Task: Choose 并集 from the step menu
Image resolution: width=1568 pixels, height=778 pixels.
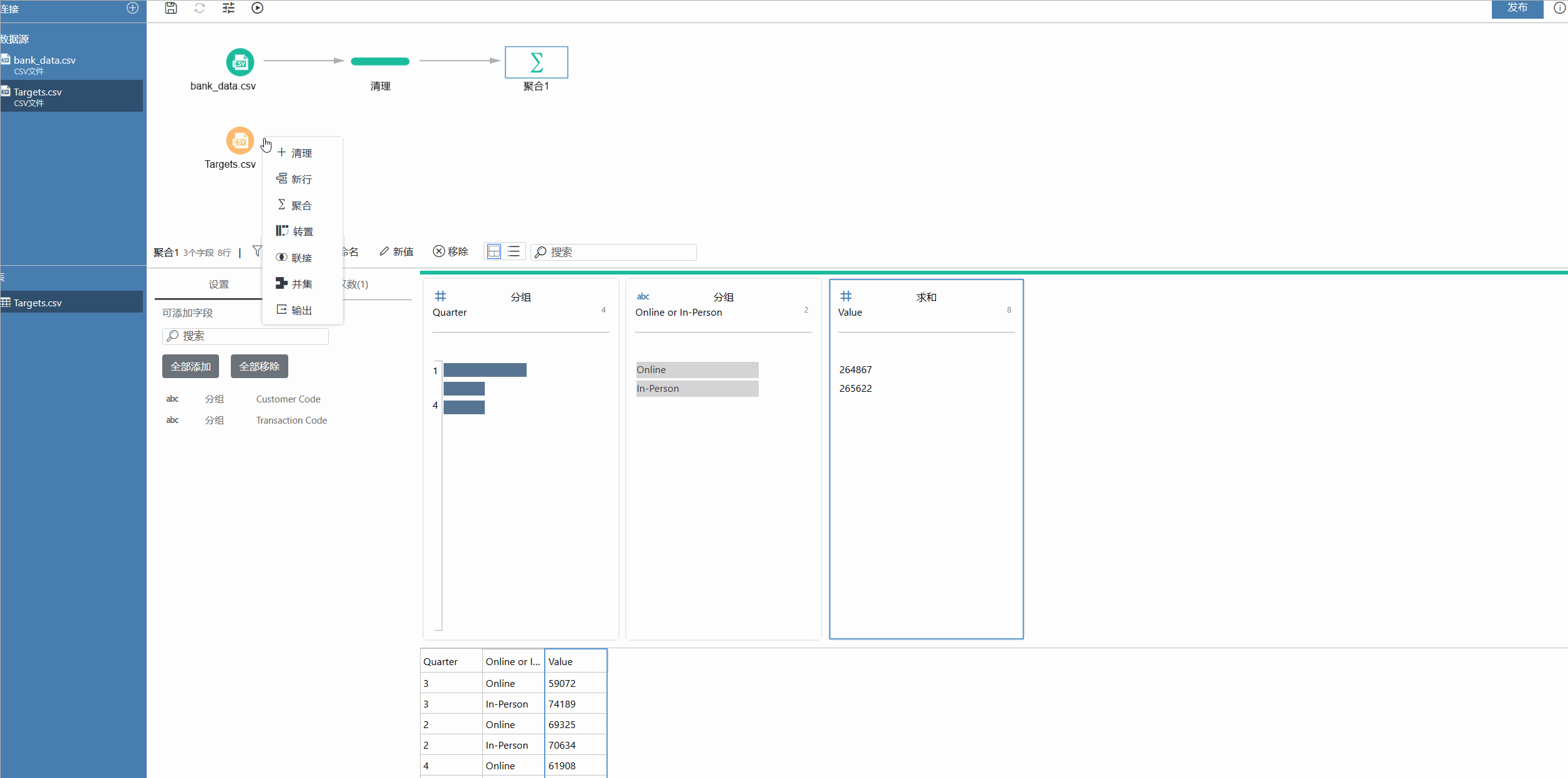Action: click(x=302, y=284)
